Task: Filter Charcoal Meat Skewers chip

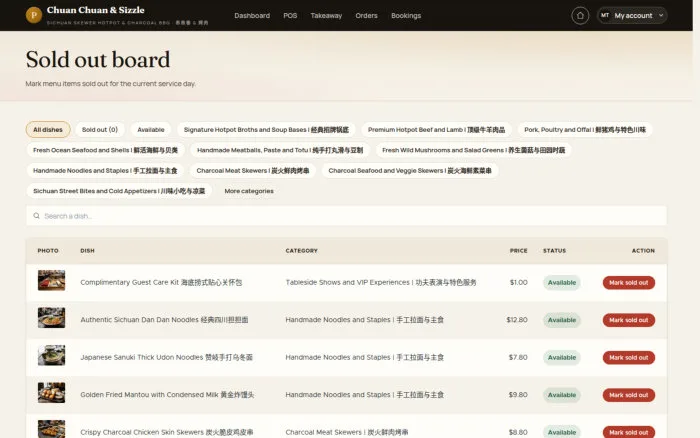Action: tap(253, 171)
